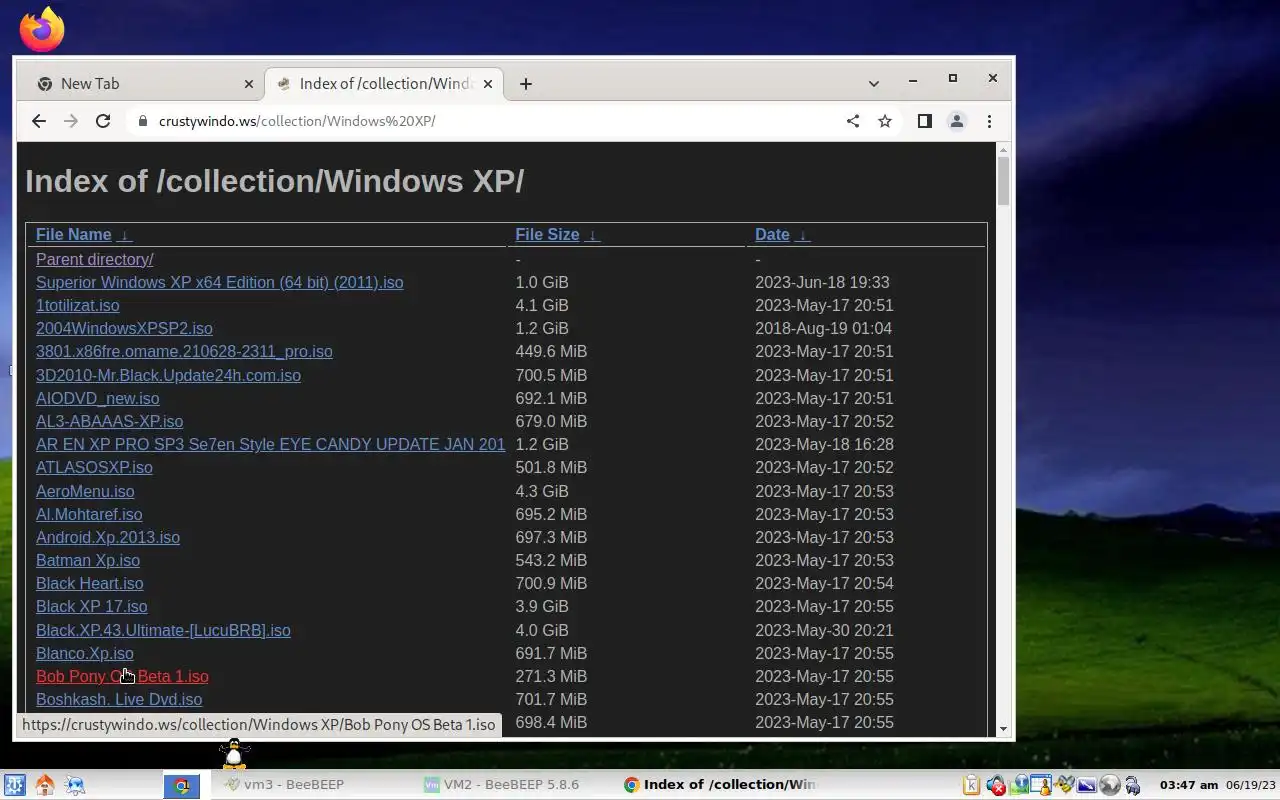
Task: Download AeroMenu.iso
Action: 85,492
